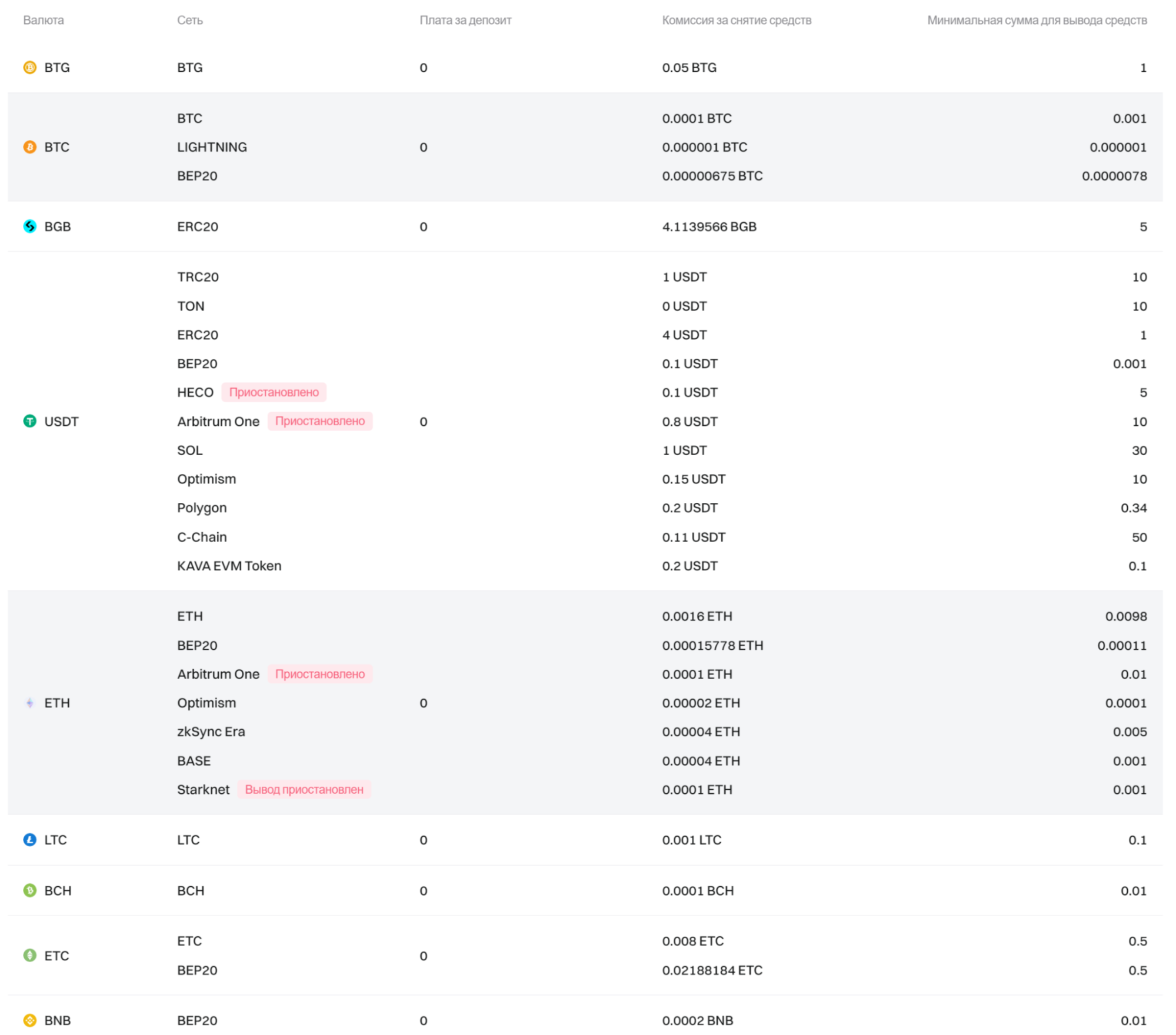
Task: Click the USDT Arbitrum One suspended badge
Action: click(319, 421)
